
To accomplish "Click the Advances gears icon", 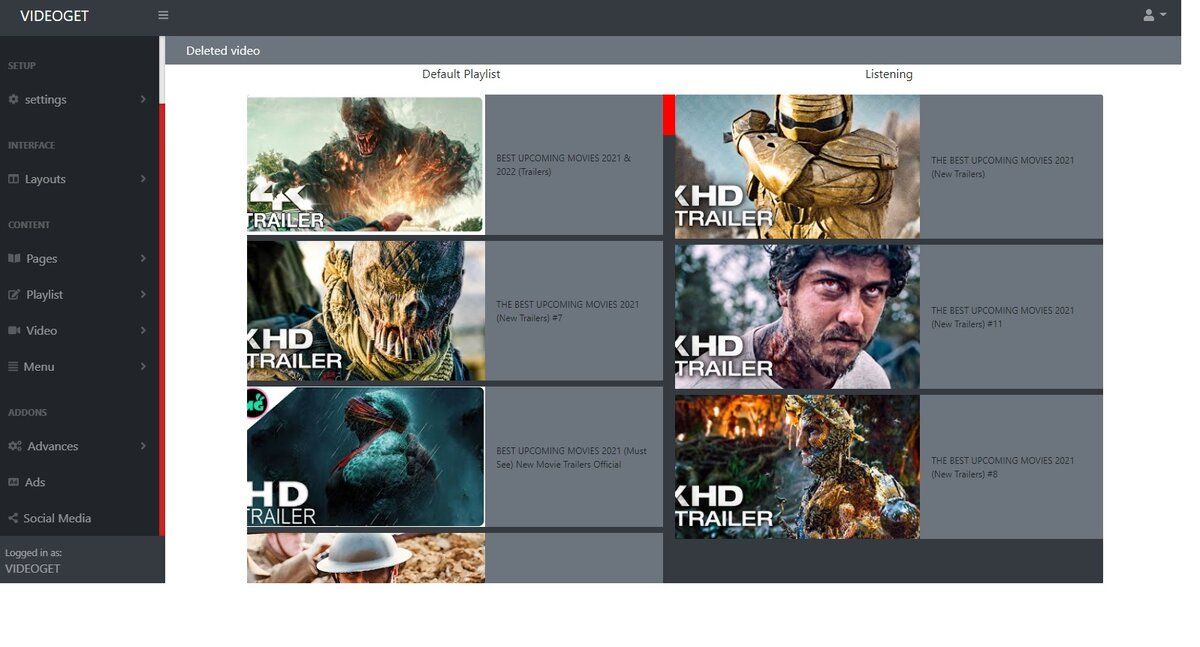I will point(15,446).
